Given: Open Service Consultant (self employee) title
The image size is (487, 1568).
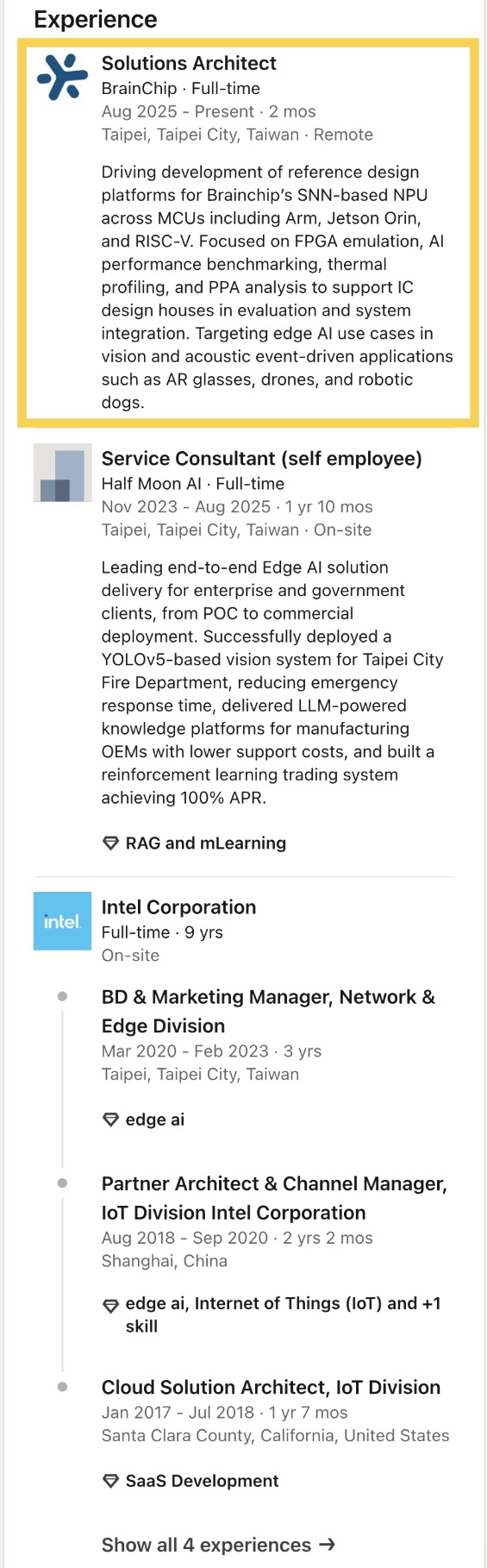Looking at the screenshot, I should point(262,458).
